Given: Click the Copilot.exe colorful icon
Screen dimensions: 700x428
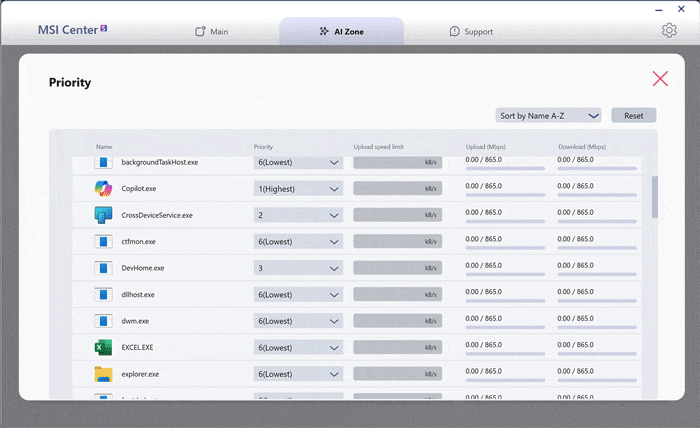Looking at the screenshot, I should point(103,188).
